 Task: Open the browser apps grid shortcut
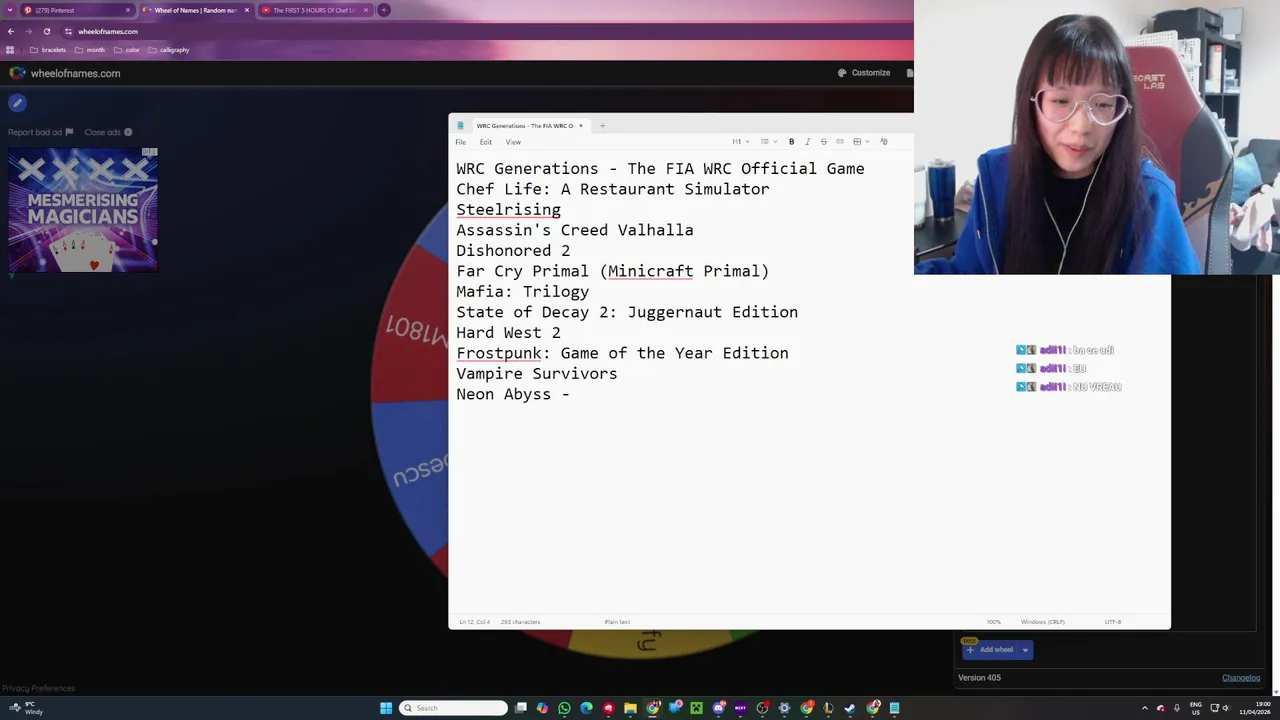(x=10, y=50)
